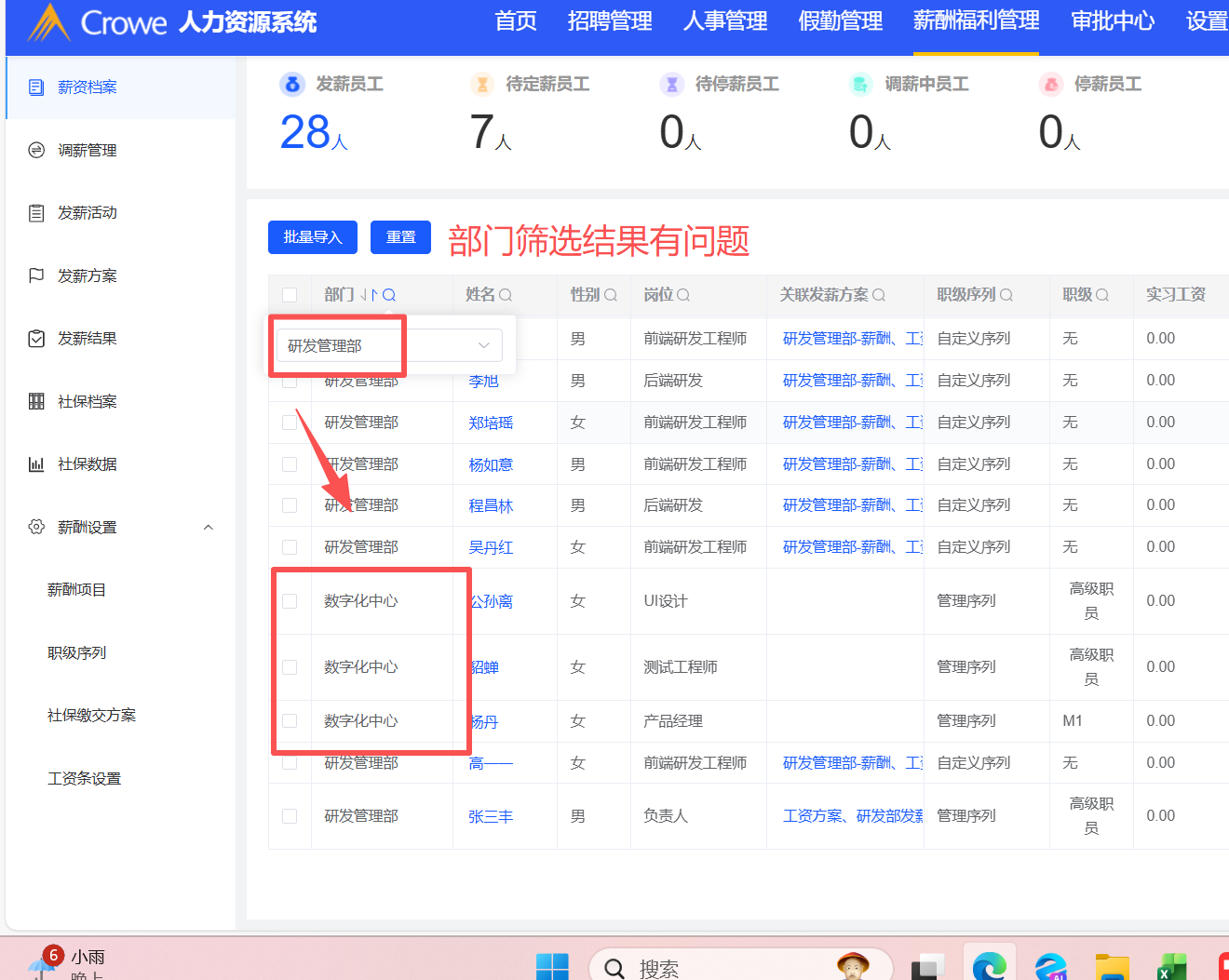Click the 发薪员工 medal icon
This screenshot has width=1229, height=980.
pyautogui.click(x=292, y=85)
